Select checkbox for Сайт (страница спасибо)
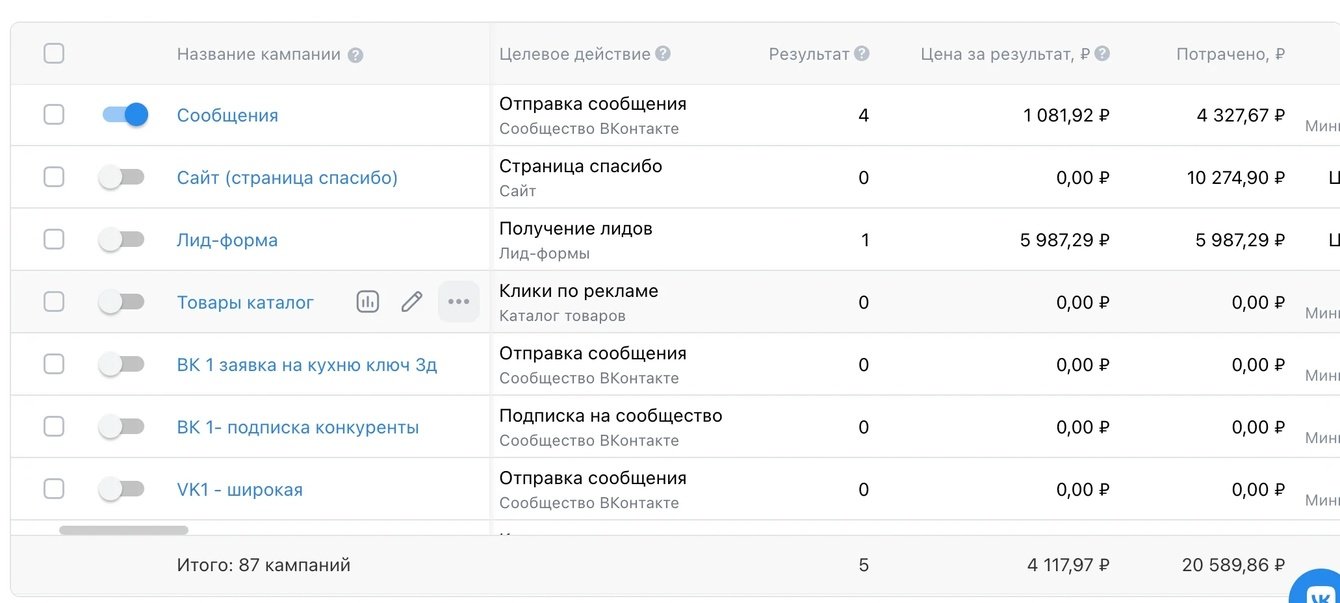 [54, 178]
